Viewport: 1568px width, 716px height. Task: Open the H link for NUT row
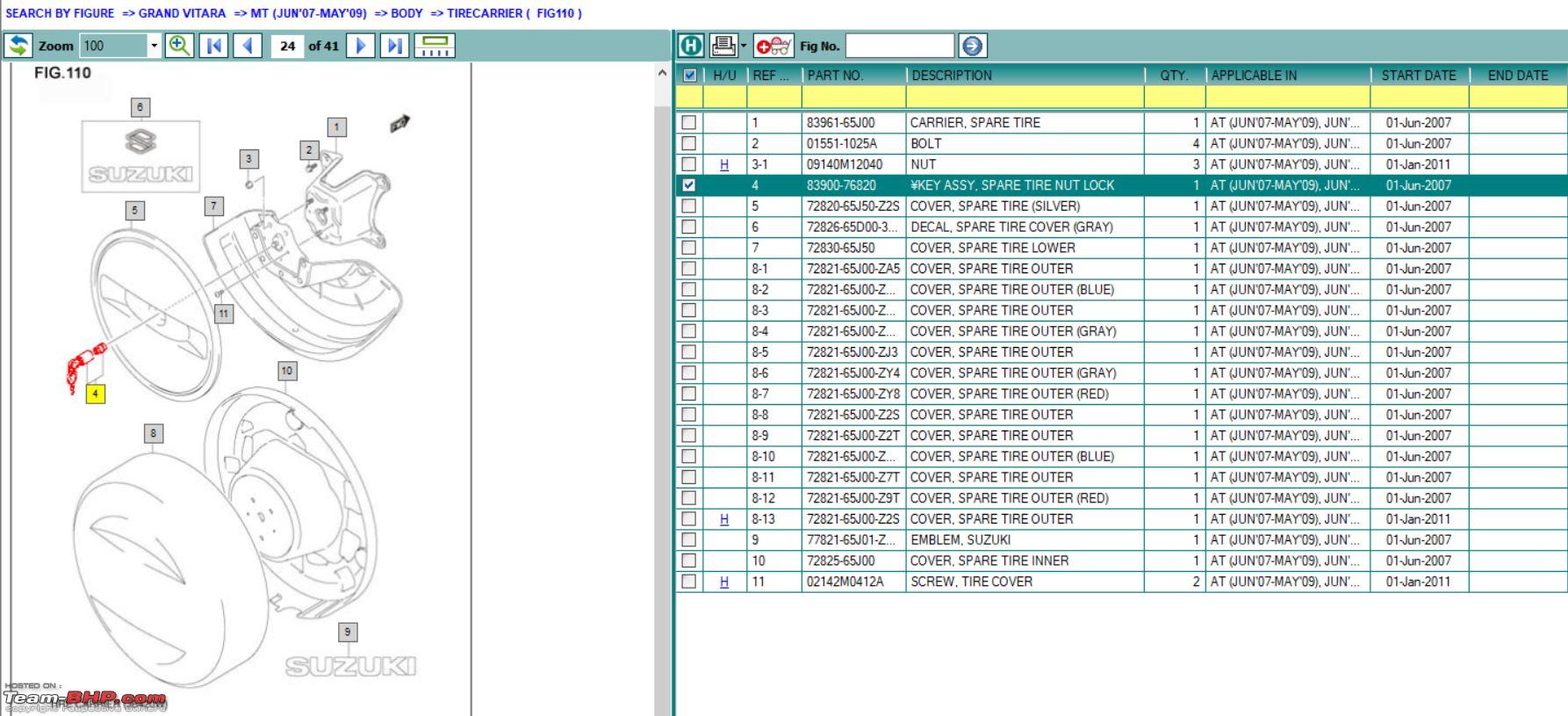click(x=724, y=164)
